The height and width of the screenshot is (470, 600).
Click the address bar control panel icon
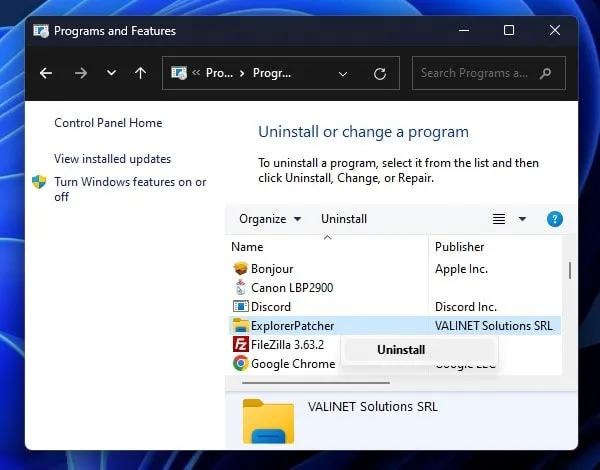(179, 73)
